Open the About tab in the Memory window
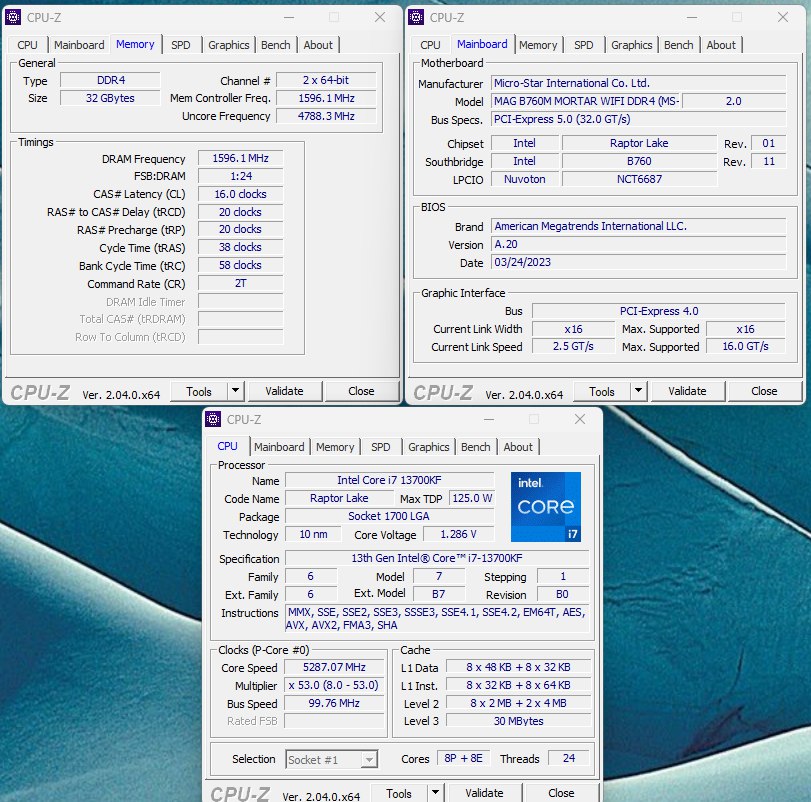811x802 pixels. [318, 45]
